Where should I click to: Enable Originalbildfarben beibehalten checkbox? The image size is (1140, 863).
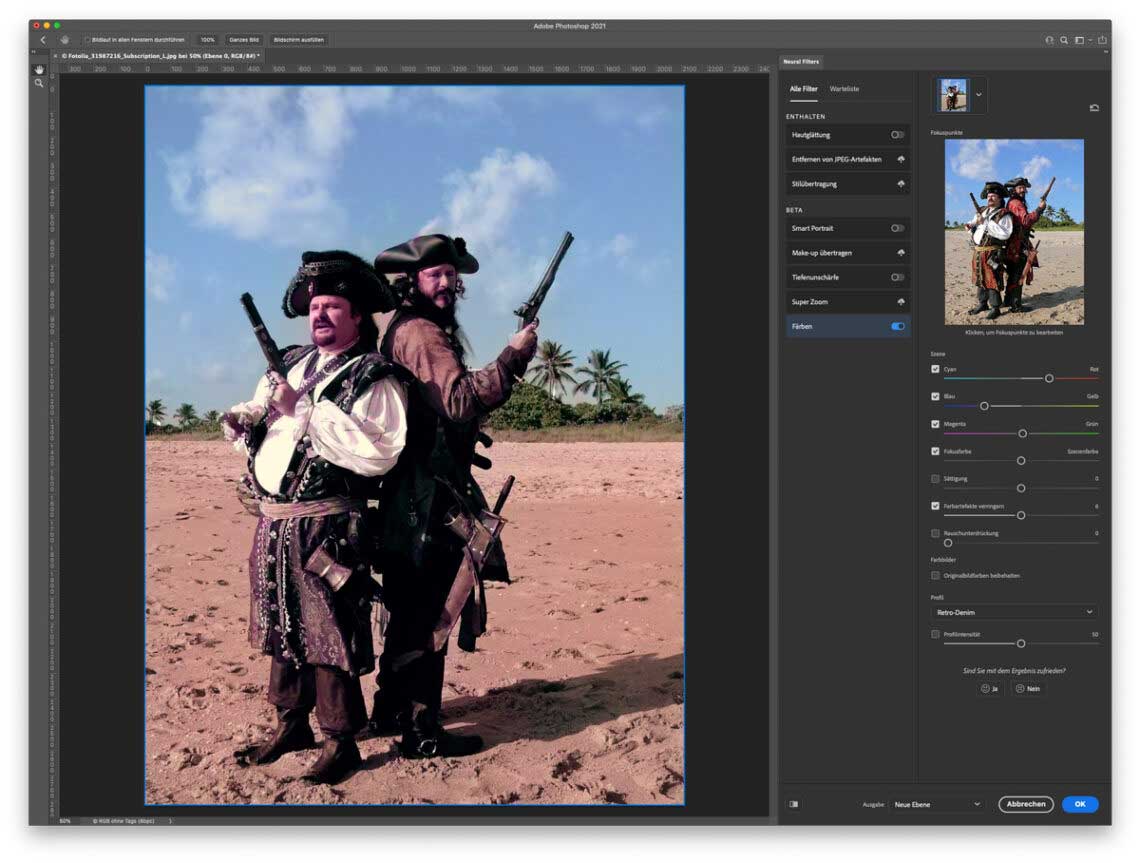(935, 575)
